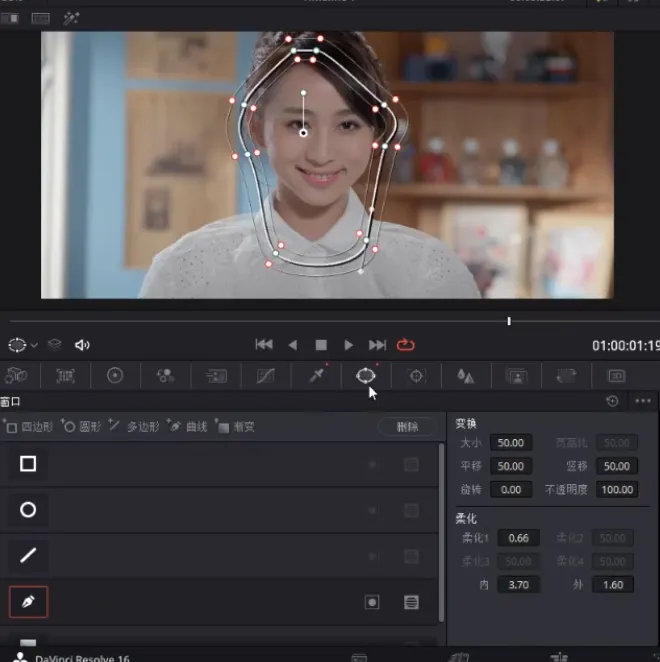Open the 3D stereoscopic palette
Viewport: 660px width, 662px height.
point(616,376)
